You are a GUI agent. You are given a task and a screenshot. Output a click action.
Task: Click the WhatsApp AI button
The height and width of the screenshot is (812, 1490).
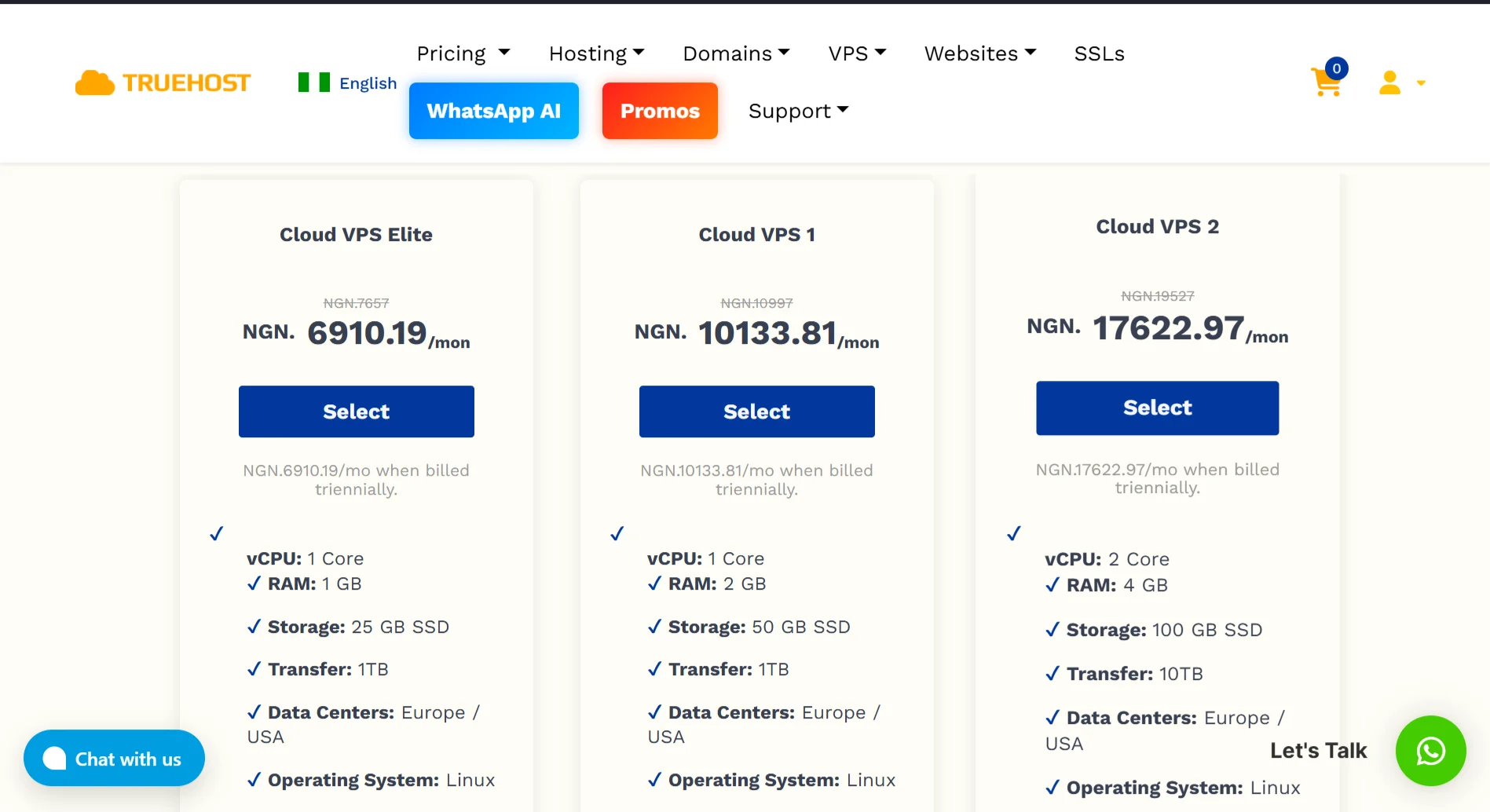pyautogui.click(x=494, y=111)
